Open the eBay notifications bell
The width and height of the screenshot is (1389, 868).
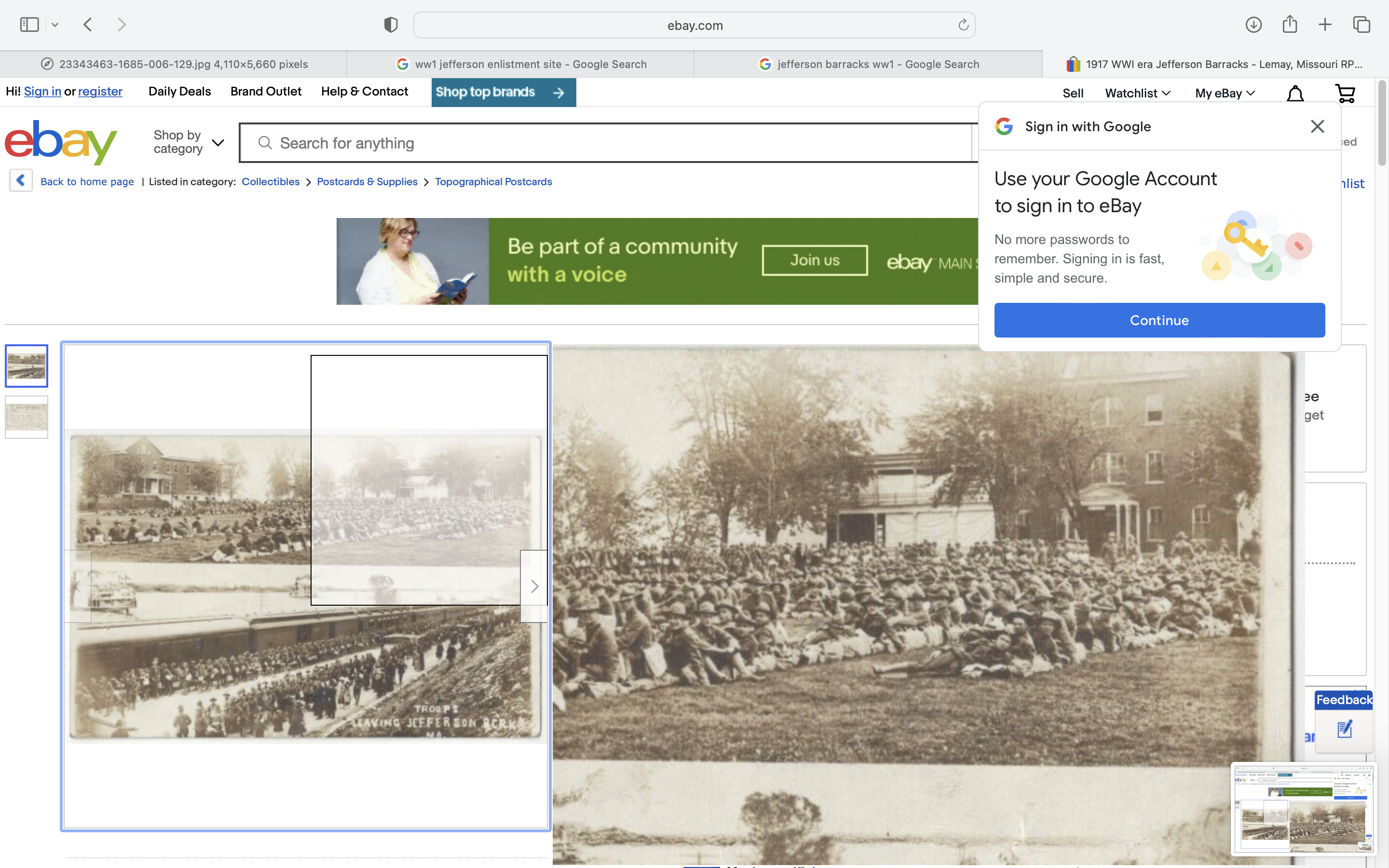[x=1295, y=93]
